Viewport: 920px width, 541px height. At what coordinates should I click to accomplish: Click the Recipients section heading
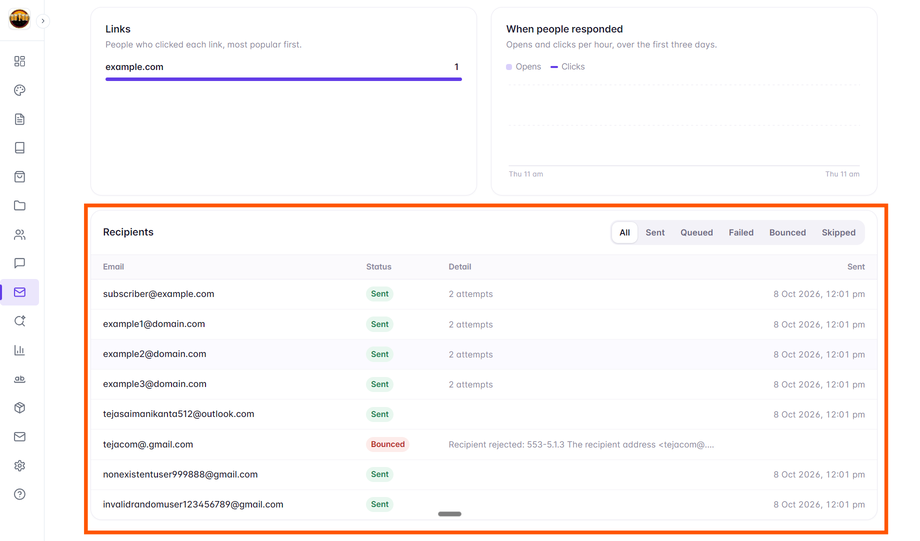pyautogui.click(x=128, y=232)
